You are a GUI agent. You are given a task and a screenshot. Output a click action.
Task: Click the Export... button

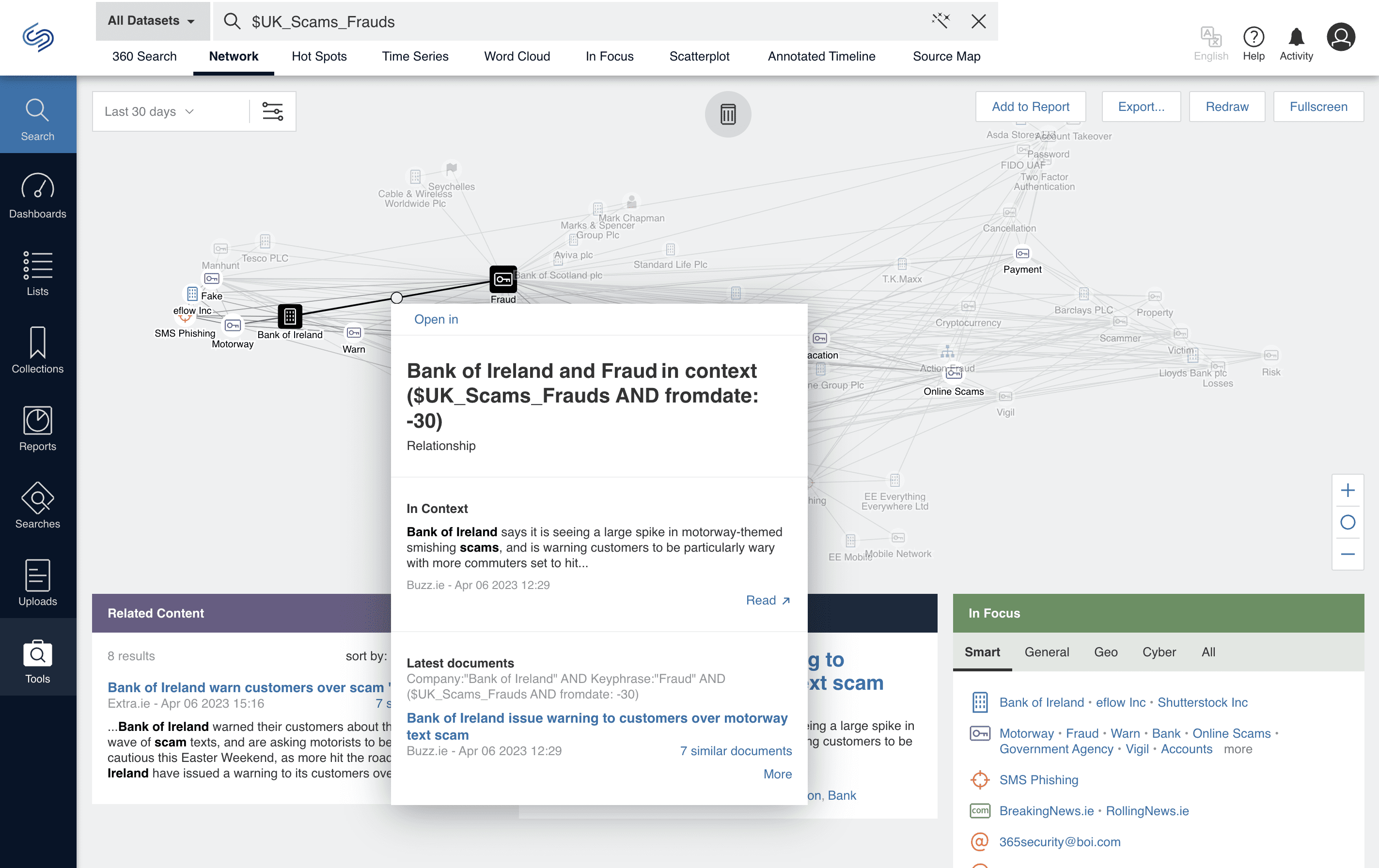(1141, 107)
